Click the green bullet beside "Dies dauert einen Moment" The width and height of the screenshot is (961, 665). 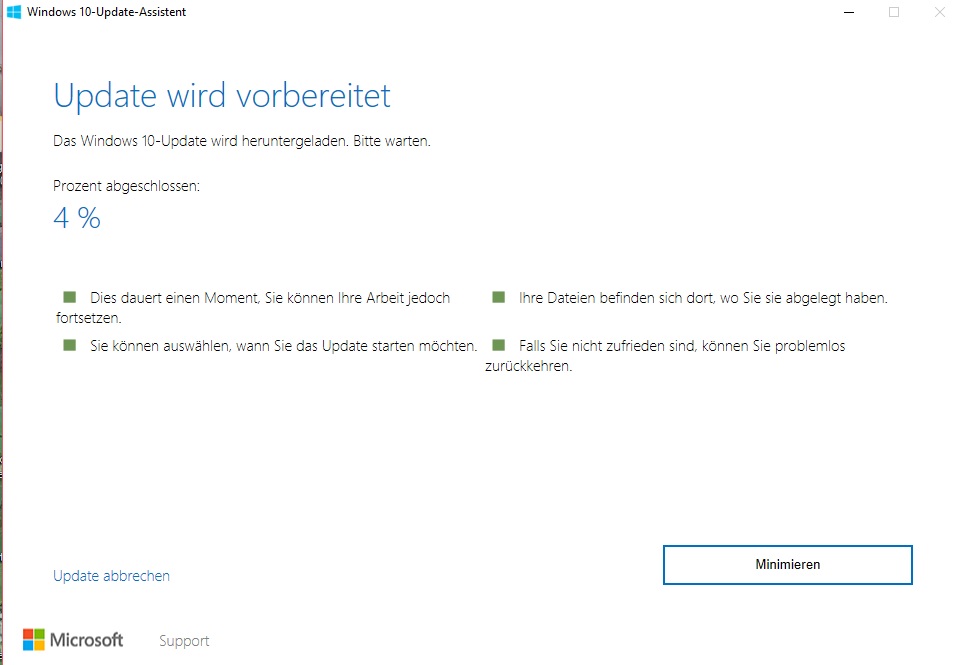(70, 297)
